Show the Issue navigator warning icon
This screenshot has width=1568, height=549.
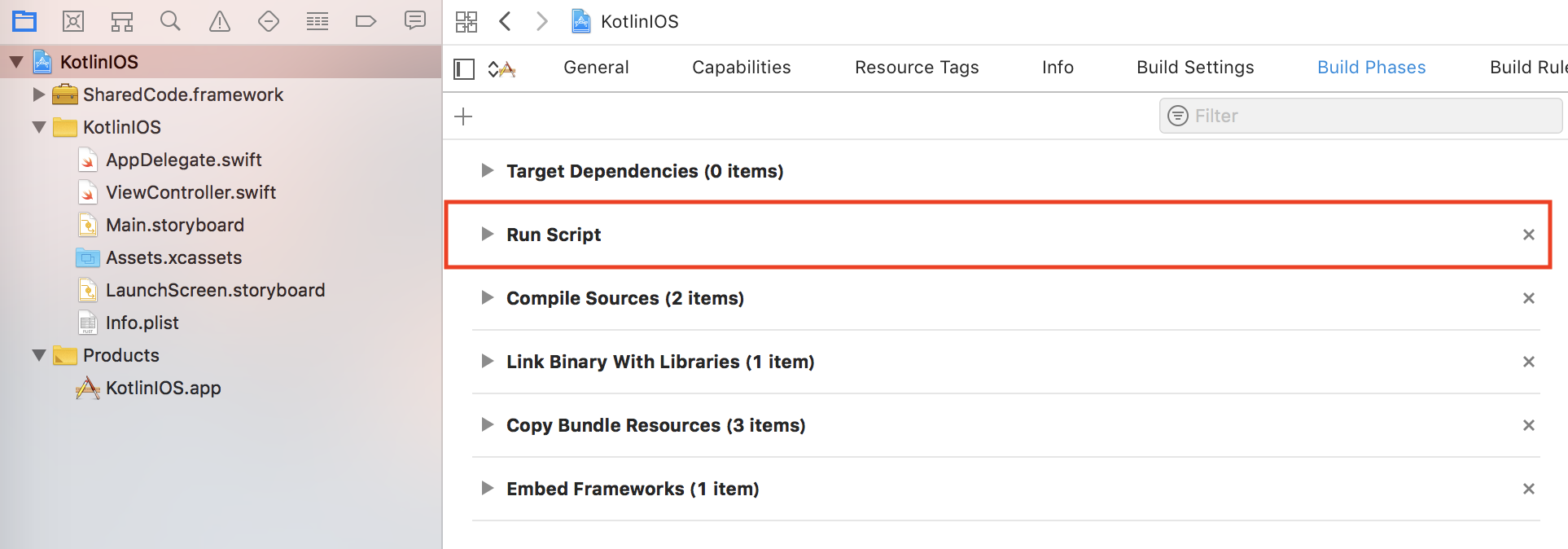point(220,21)
